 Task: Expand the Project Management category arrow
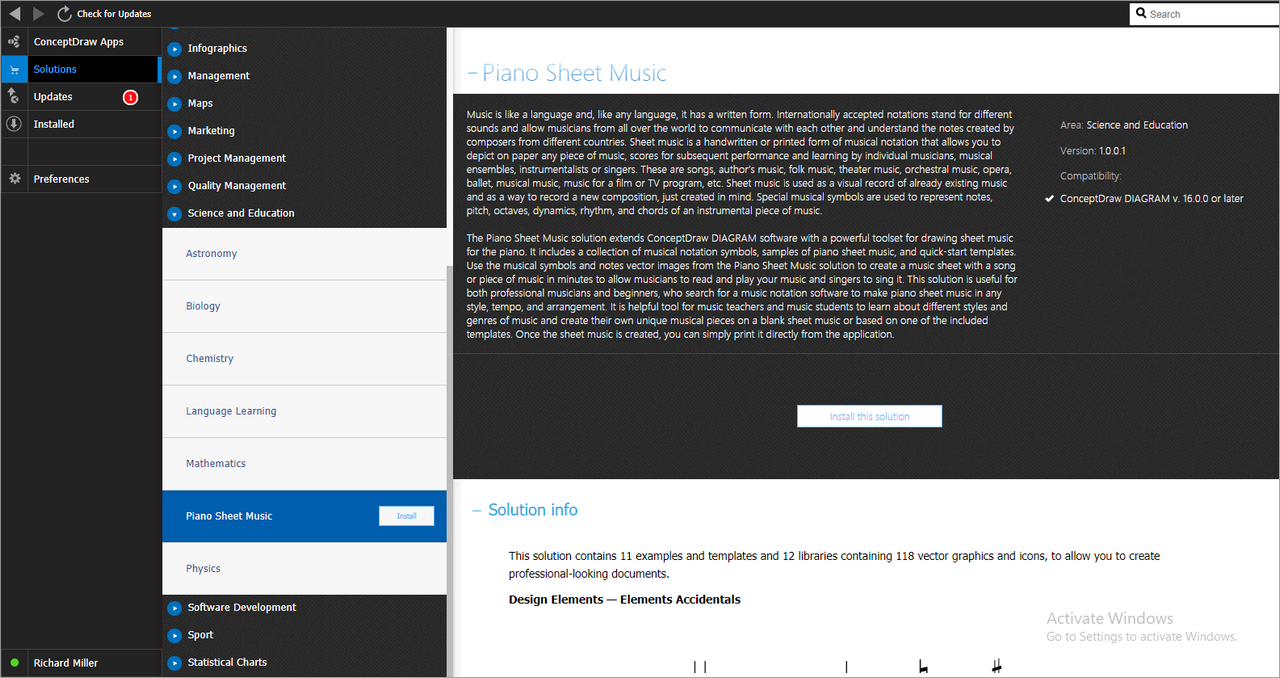click(x=175, y=158)
